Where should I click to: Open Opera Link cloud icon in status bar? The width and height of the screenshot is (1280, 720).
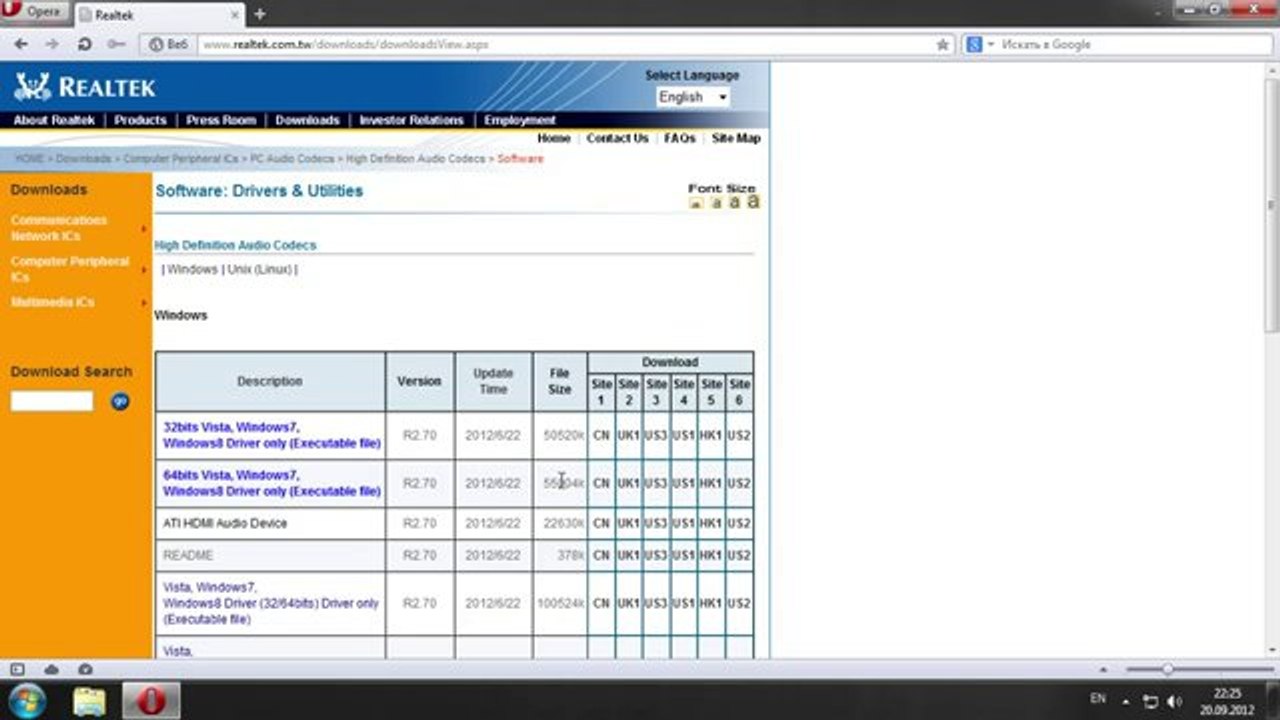click(51, 669)
